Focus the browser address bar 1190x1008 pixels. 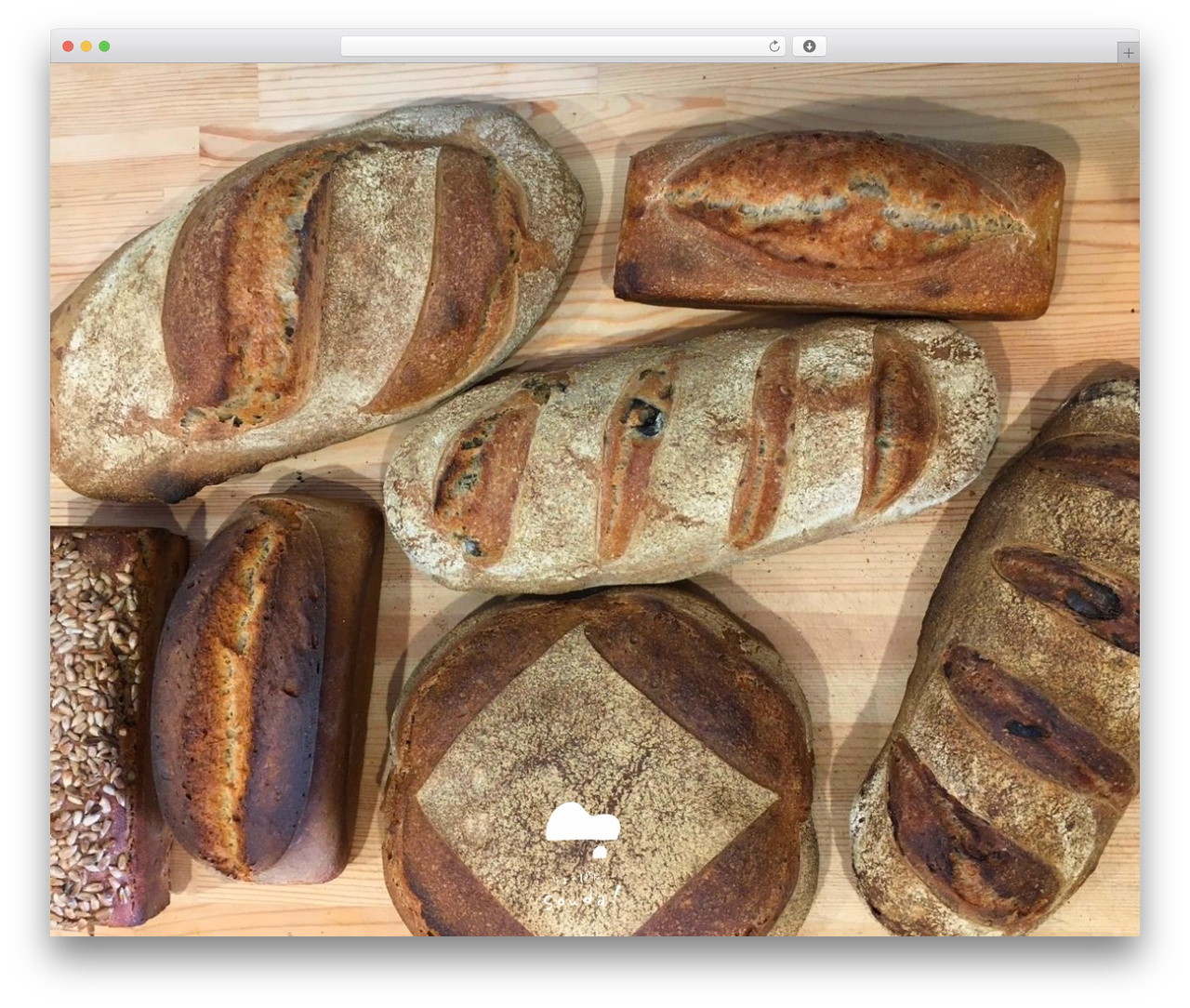click(x=562, y=46)
